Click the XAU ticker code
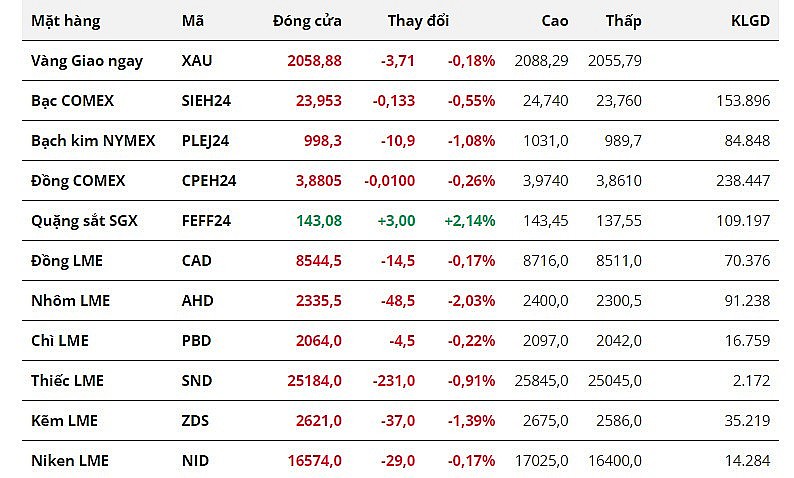 197,61
